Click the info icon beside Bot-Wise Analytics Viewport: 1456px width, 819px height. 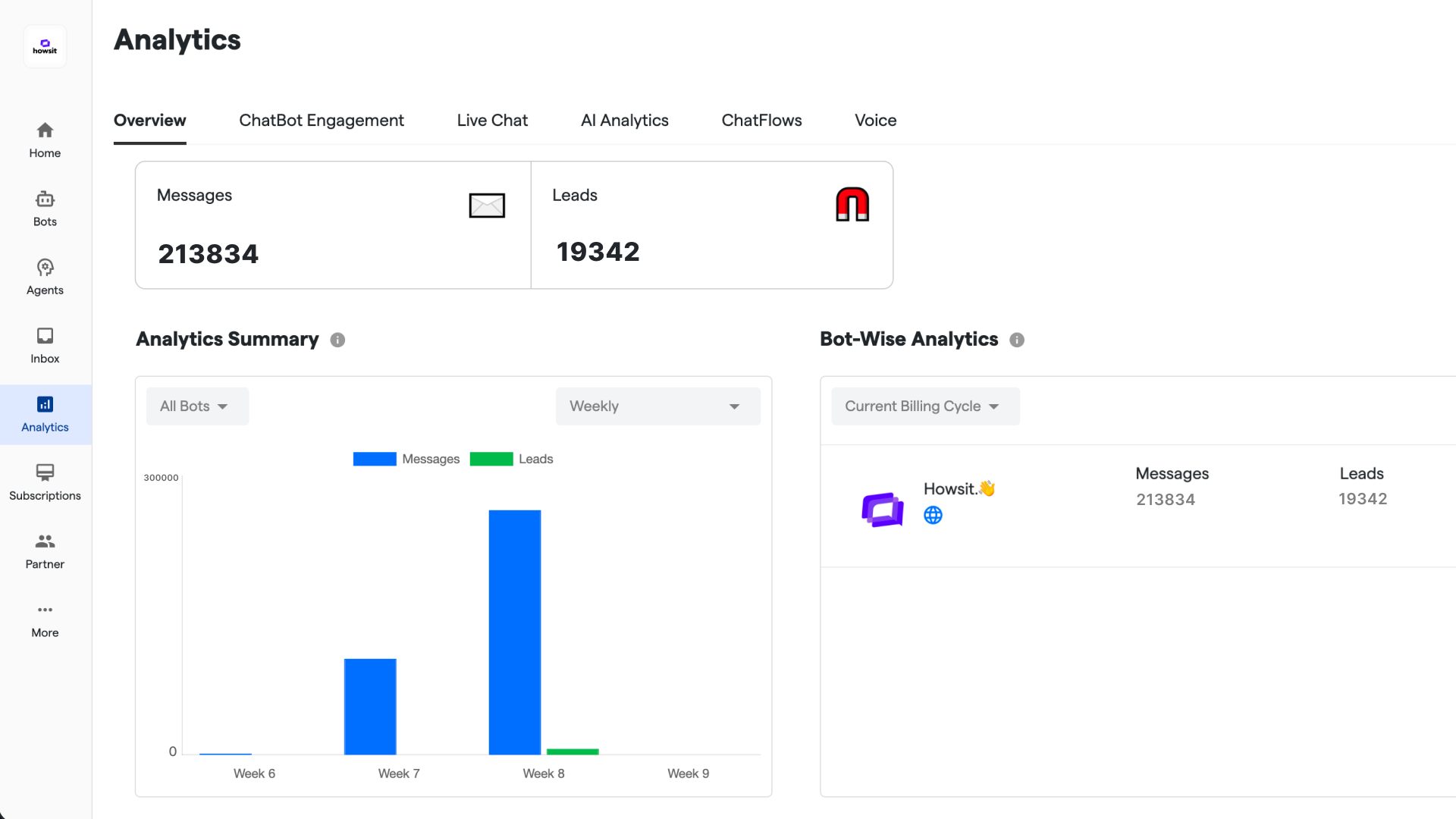(x=1017, y=340)
